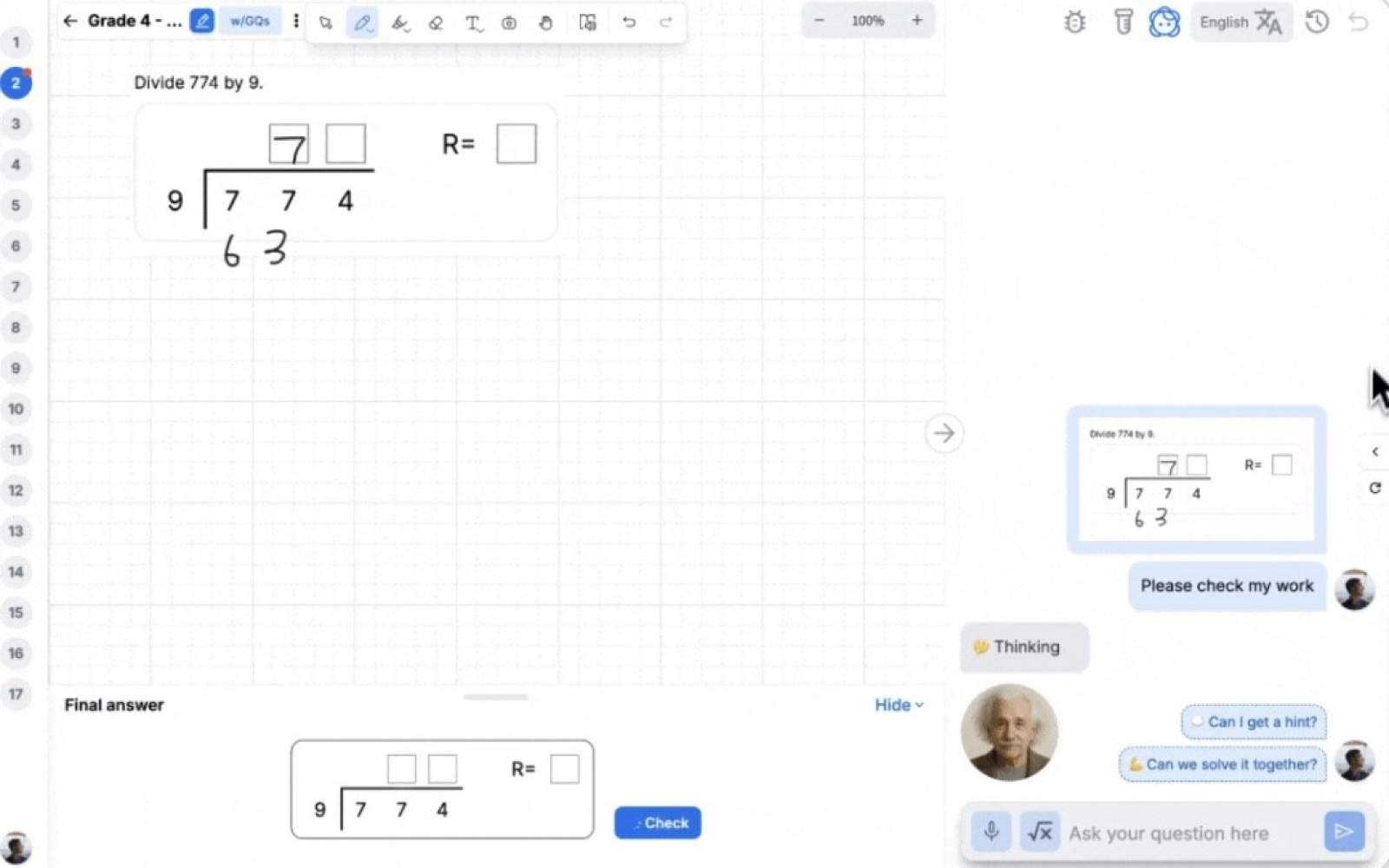1389x868 pixels.
Task: Click the canvas remainder R= box
Action: point(517,144)
